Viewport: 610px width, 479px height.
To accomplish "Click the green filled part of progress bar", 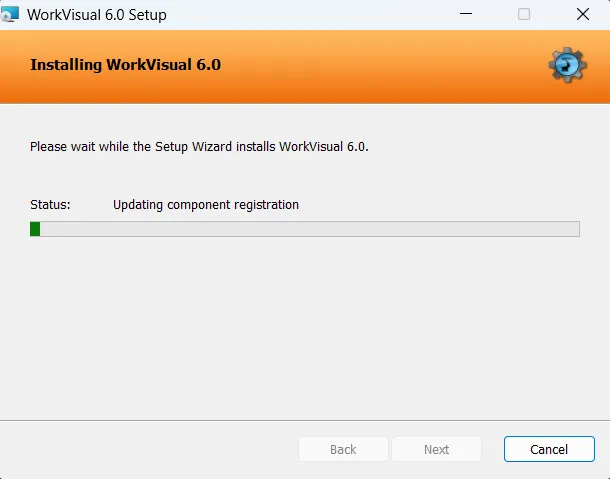I will click(35, 229).
